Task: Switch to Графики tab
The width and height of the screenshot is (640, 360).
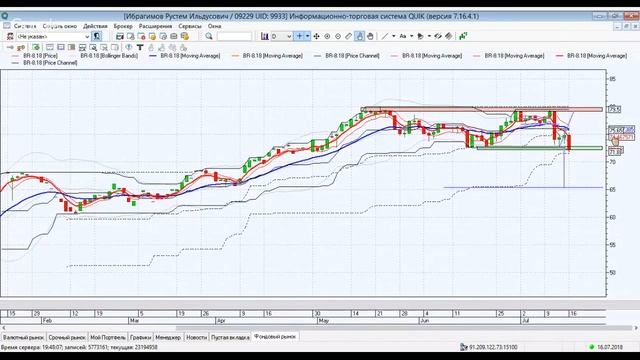Action: point(140,338)
